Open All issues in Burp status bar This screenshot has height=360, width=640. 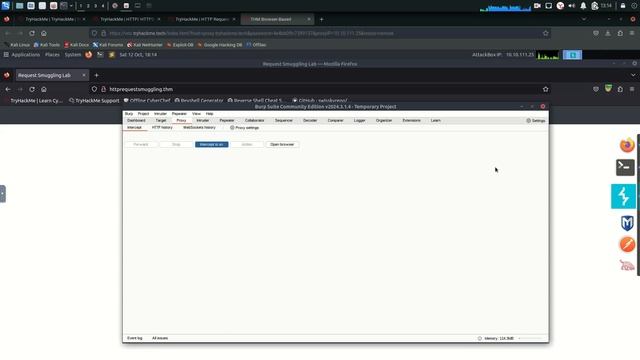tap(160, 338)
